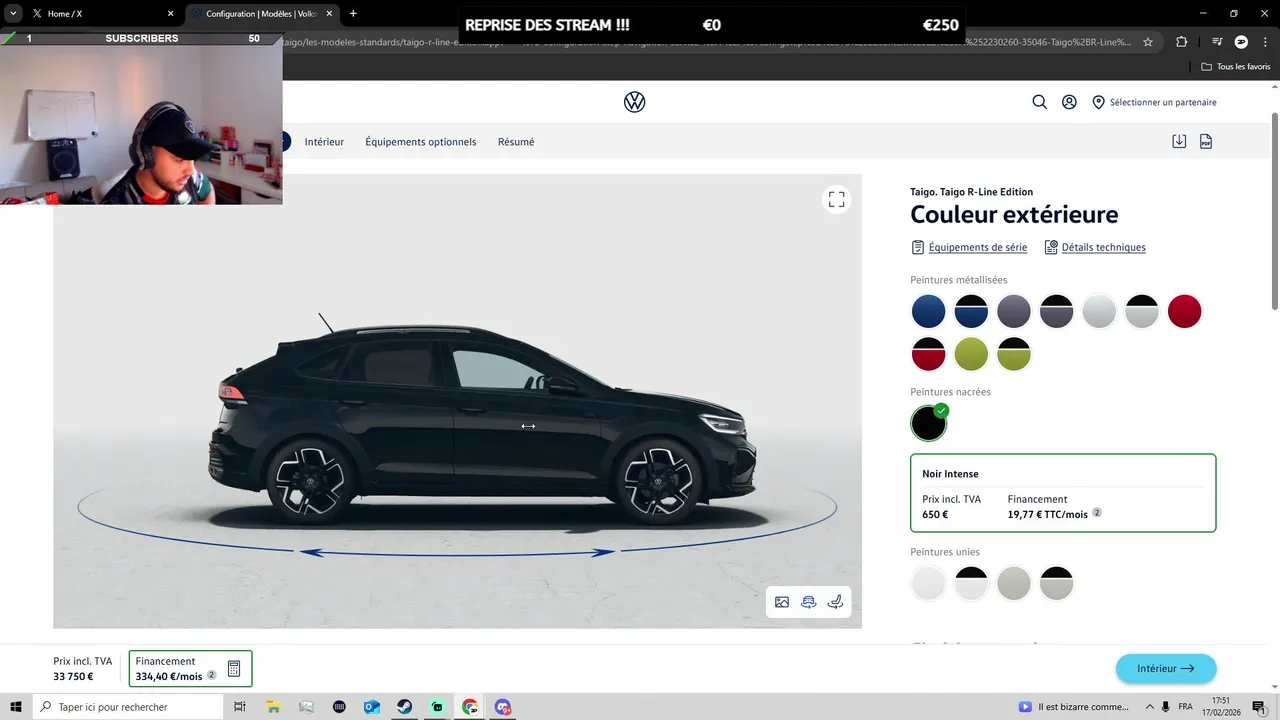Go to the Intérieur step
Viewport: 1280px width, 720px height.
point(324,142)
